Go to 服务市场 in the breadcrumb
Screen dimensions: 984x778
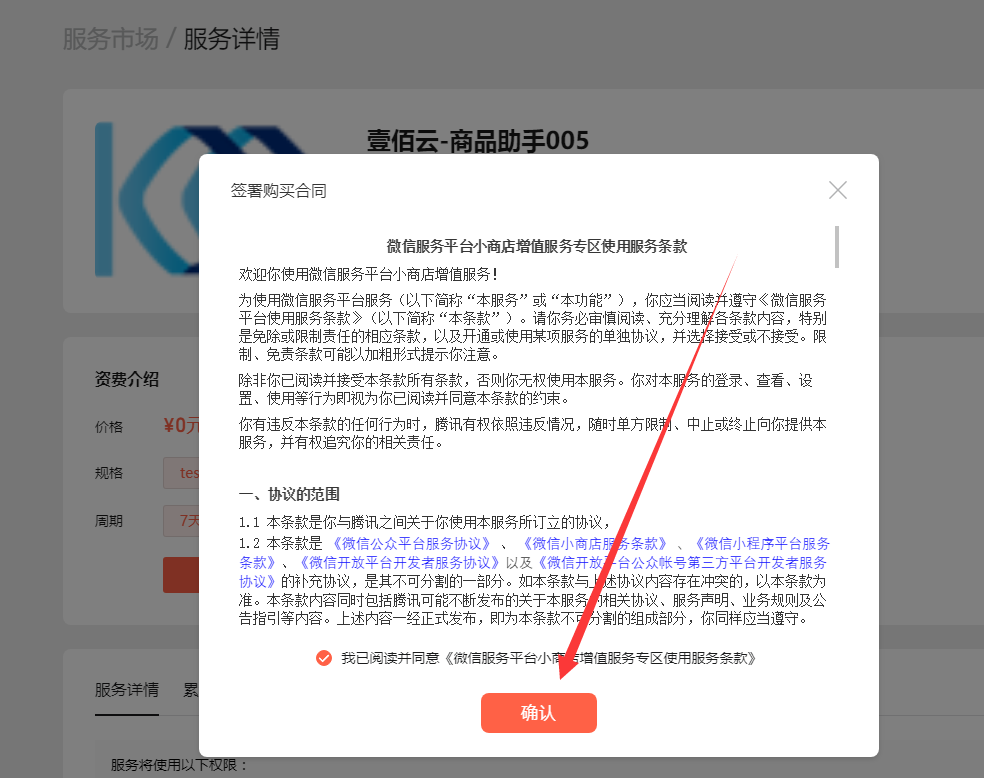coord(110,39)
